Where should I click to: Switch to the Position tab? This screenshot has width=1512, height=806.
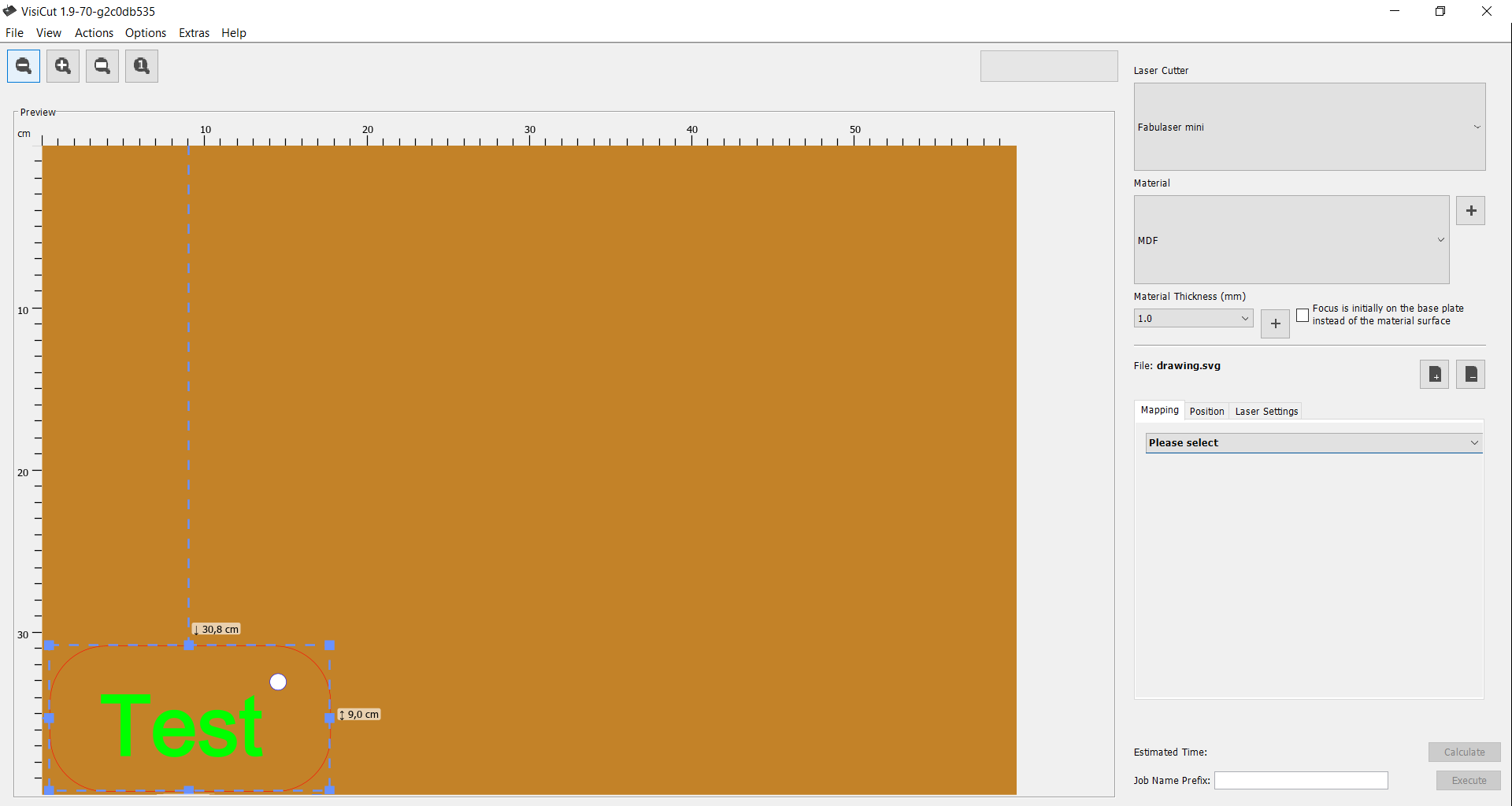[1206, 412]
